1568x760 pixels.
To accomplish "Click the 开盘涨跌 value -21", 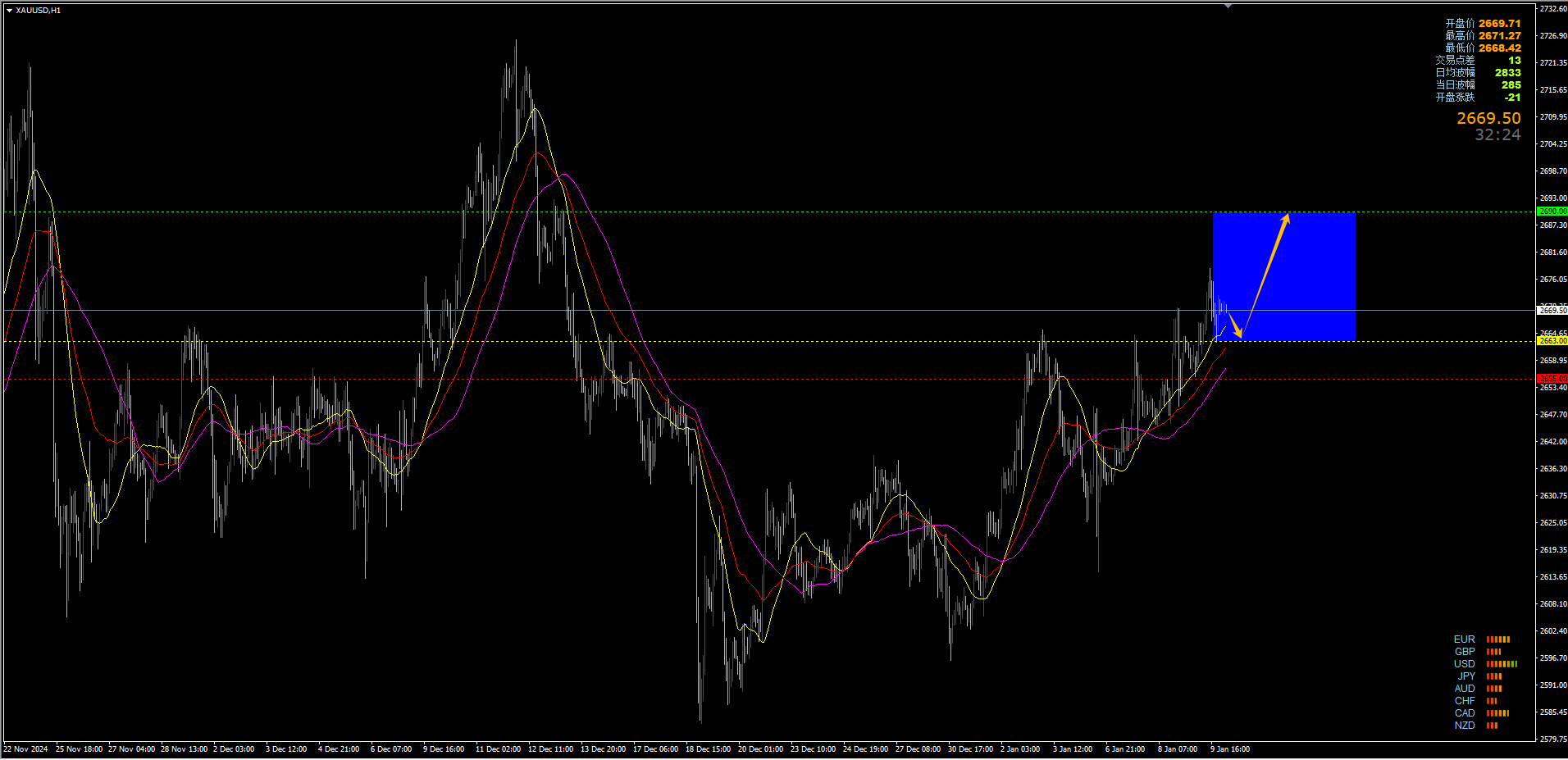I will click(x=1512, y=98).
